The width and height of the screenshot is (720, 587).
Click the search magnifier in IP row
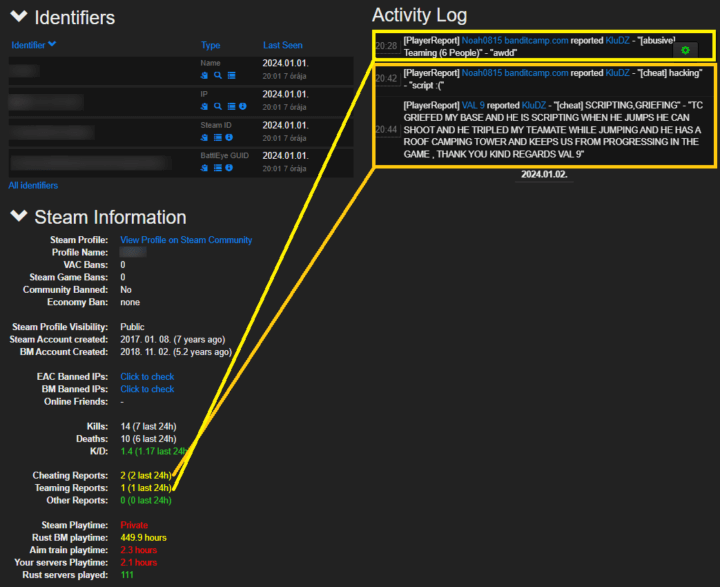tap(218, 107)
